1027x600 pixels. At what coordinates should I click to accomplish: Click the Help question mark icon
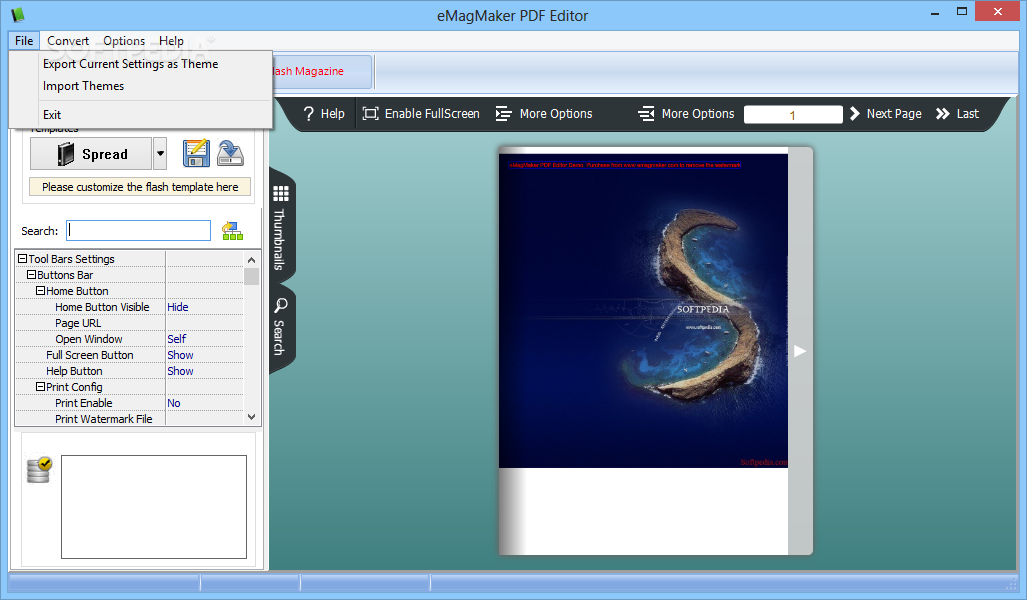(308, 114)
